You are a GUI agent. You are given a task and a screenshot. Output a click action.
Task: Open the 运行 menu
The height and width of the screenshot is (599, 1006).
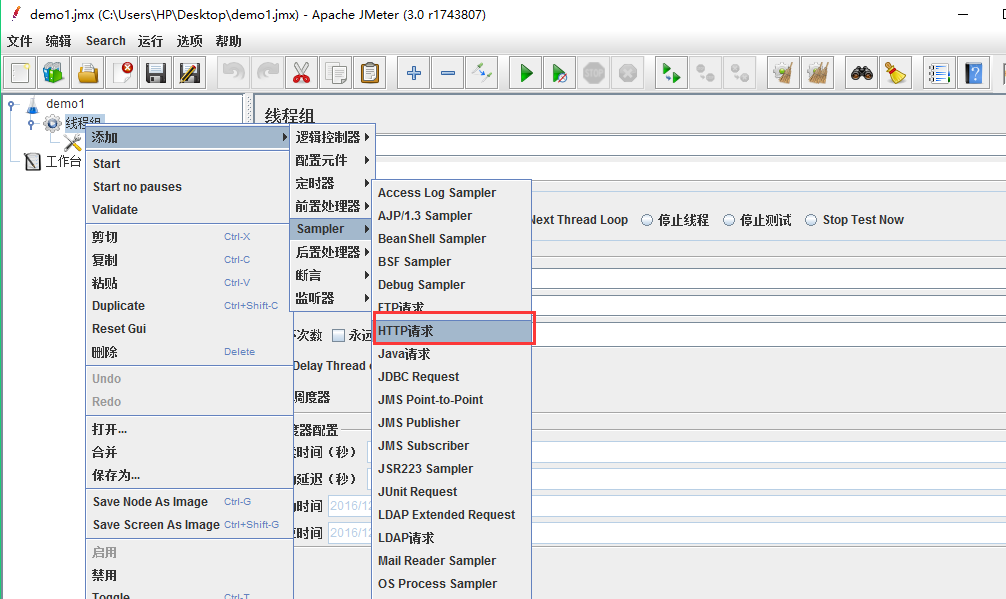150,41
